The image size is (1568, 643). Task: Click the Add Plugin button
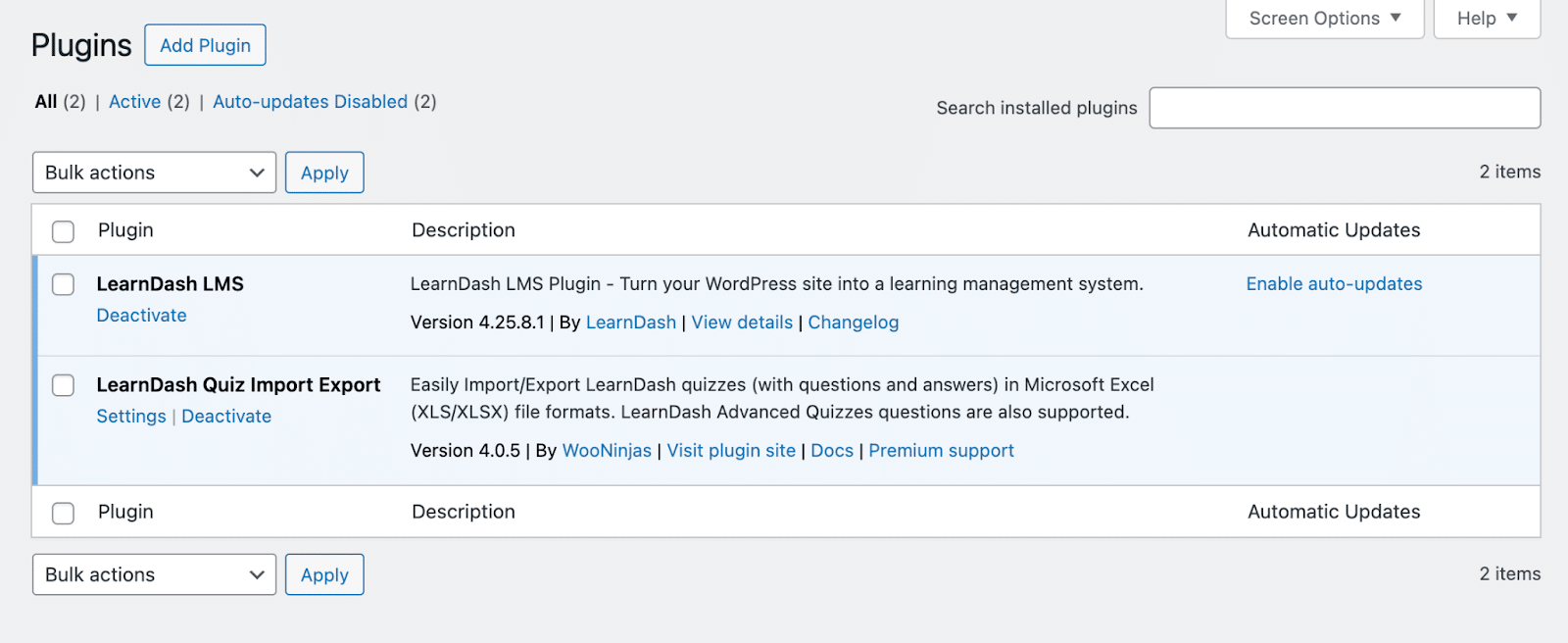coord(205,45)
